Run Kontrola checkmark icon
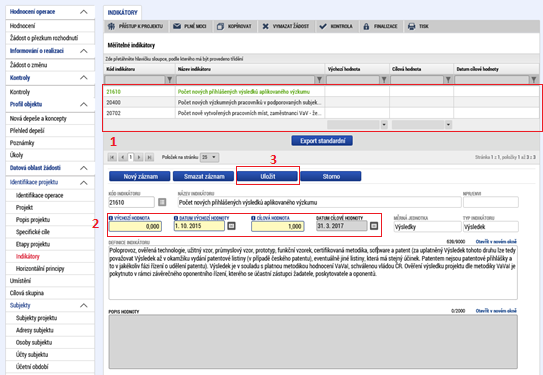The height and width of the screenshot is (375, 543). [323, 26]
